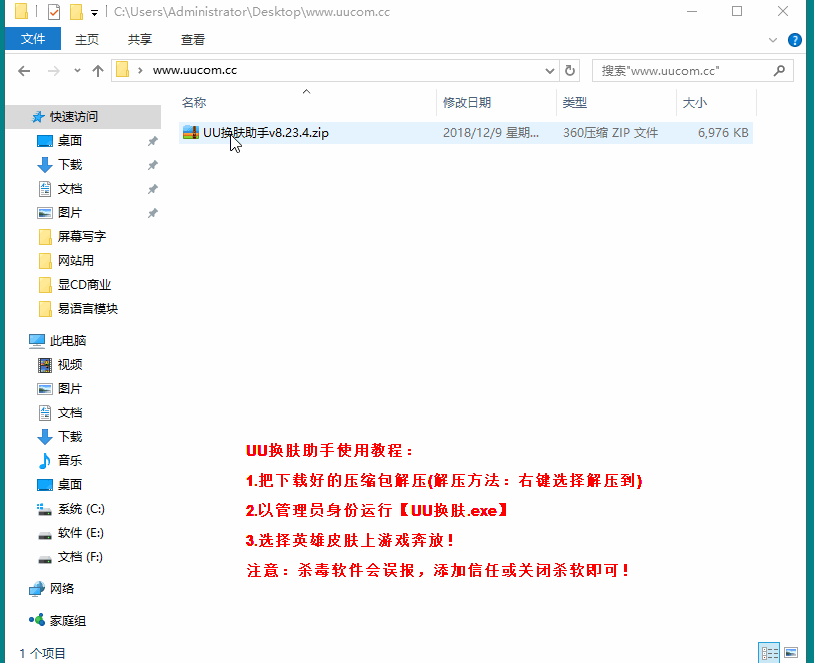This screenshot has height=663, width=814.
Task: Click the 360压缩 ZIP 文件 type cell
Action: (610, 133)
